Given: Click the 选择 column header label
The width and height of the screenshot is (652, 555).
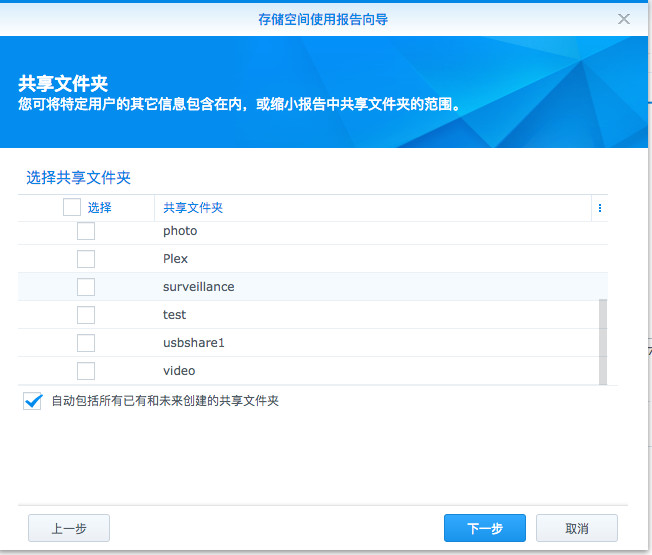Looking at the screenshot, I should 99,207.
